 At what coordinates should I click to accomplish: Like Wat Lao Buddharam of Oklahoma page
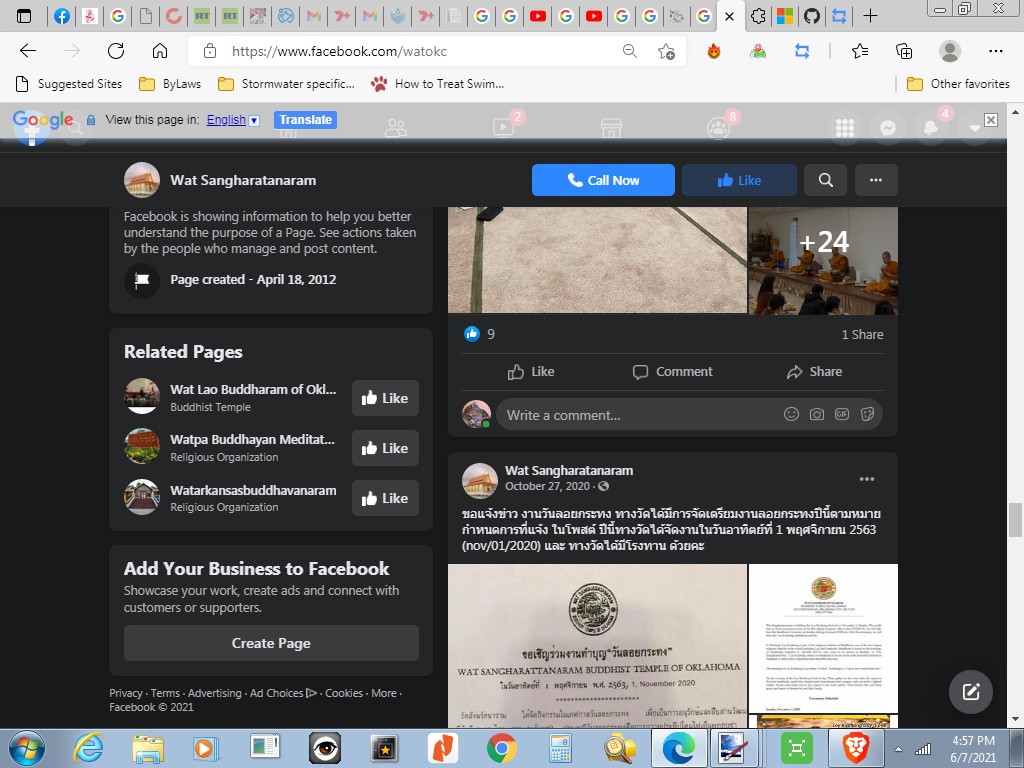(385, 398)
